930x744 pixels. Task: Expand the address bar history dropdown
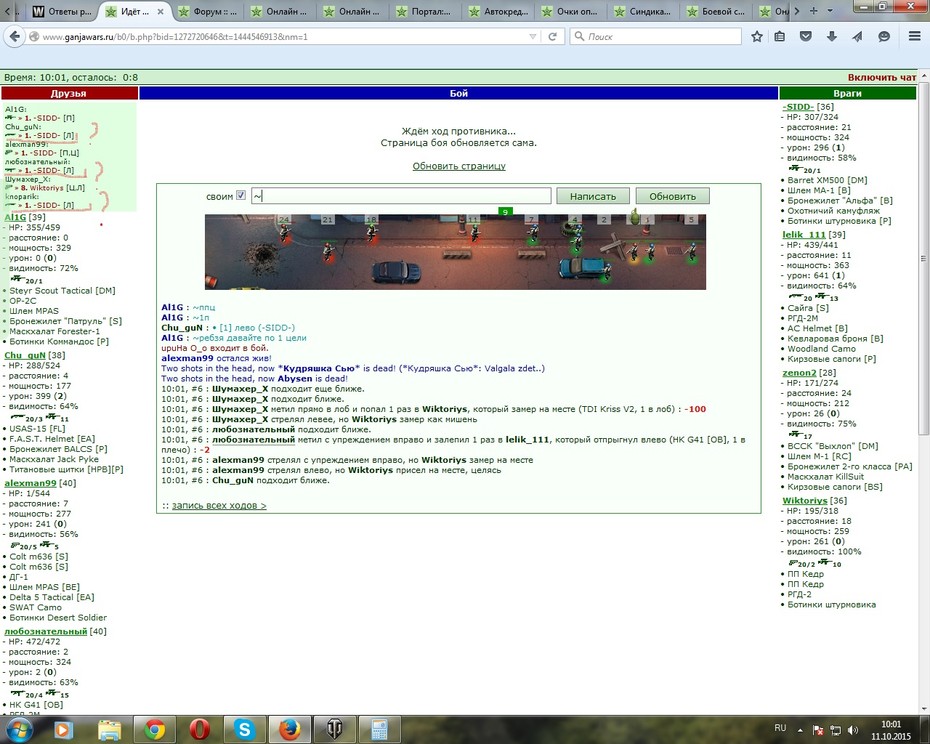tap(533, 37)
